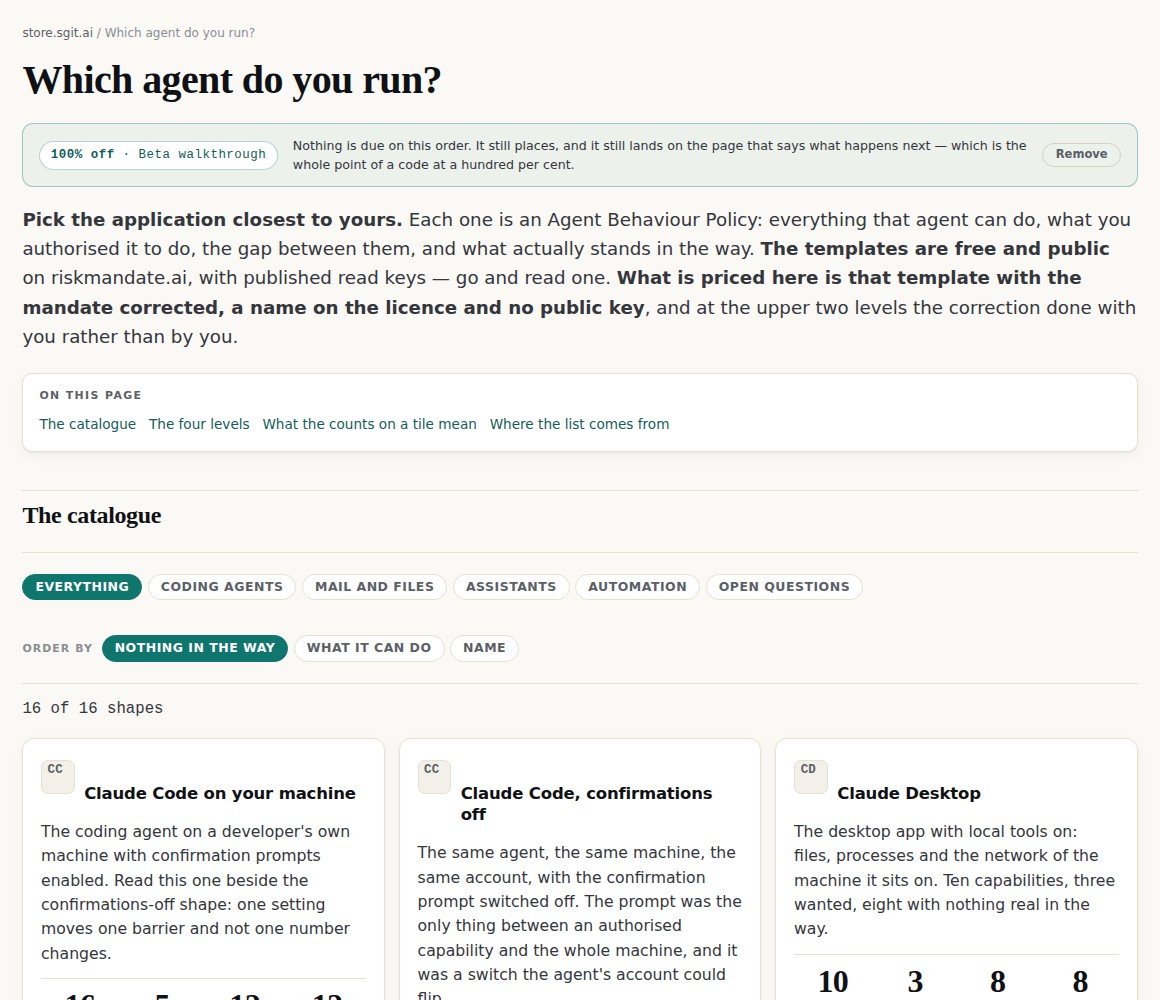The image size is (1160, 1000).
Task: Select the Everything filter
Action: click(x=82, y=587)
